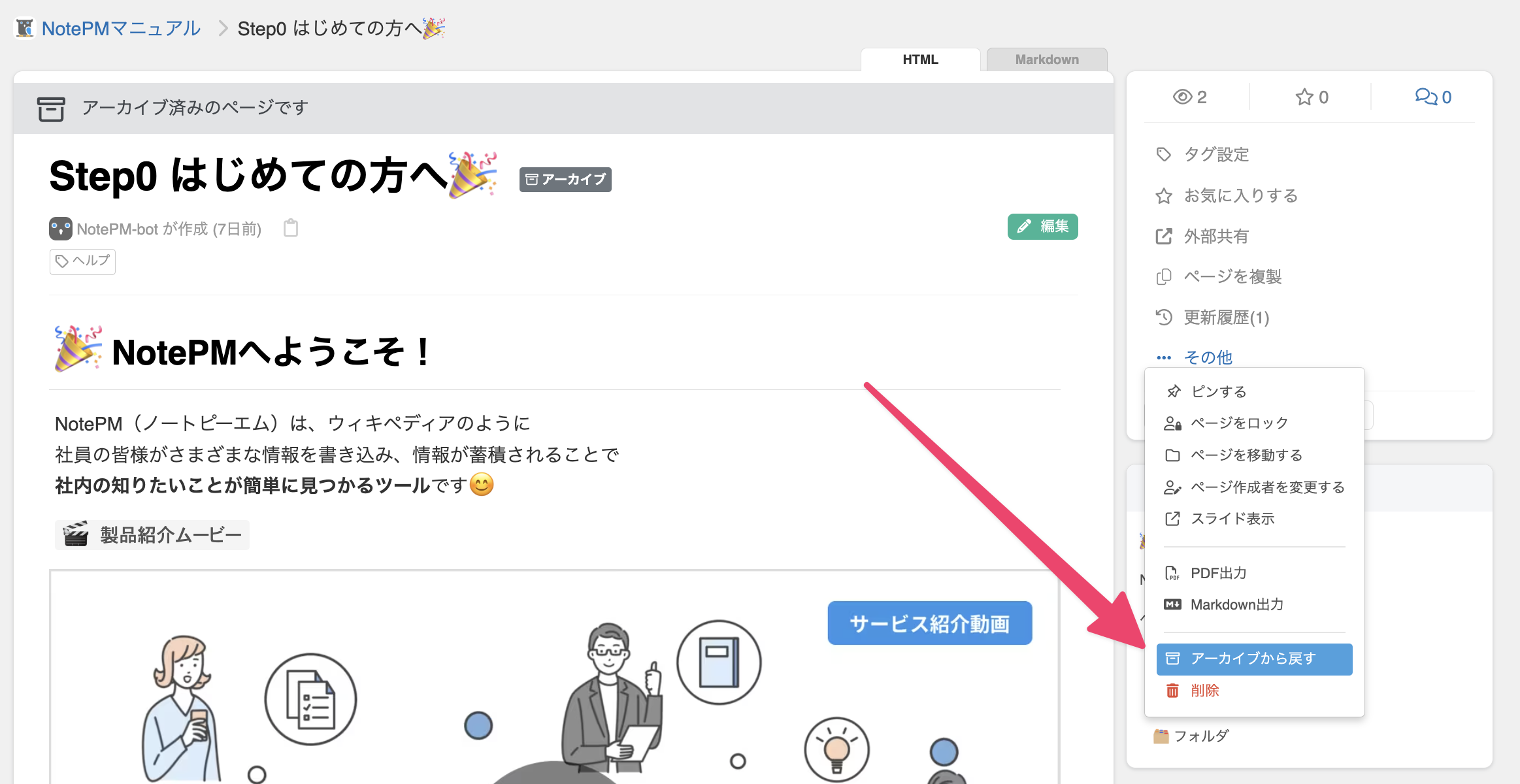Select ページ作成者を変更する
Screen dimensions: 1520x784
pos(1254,487)
